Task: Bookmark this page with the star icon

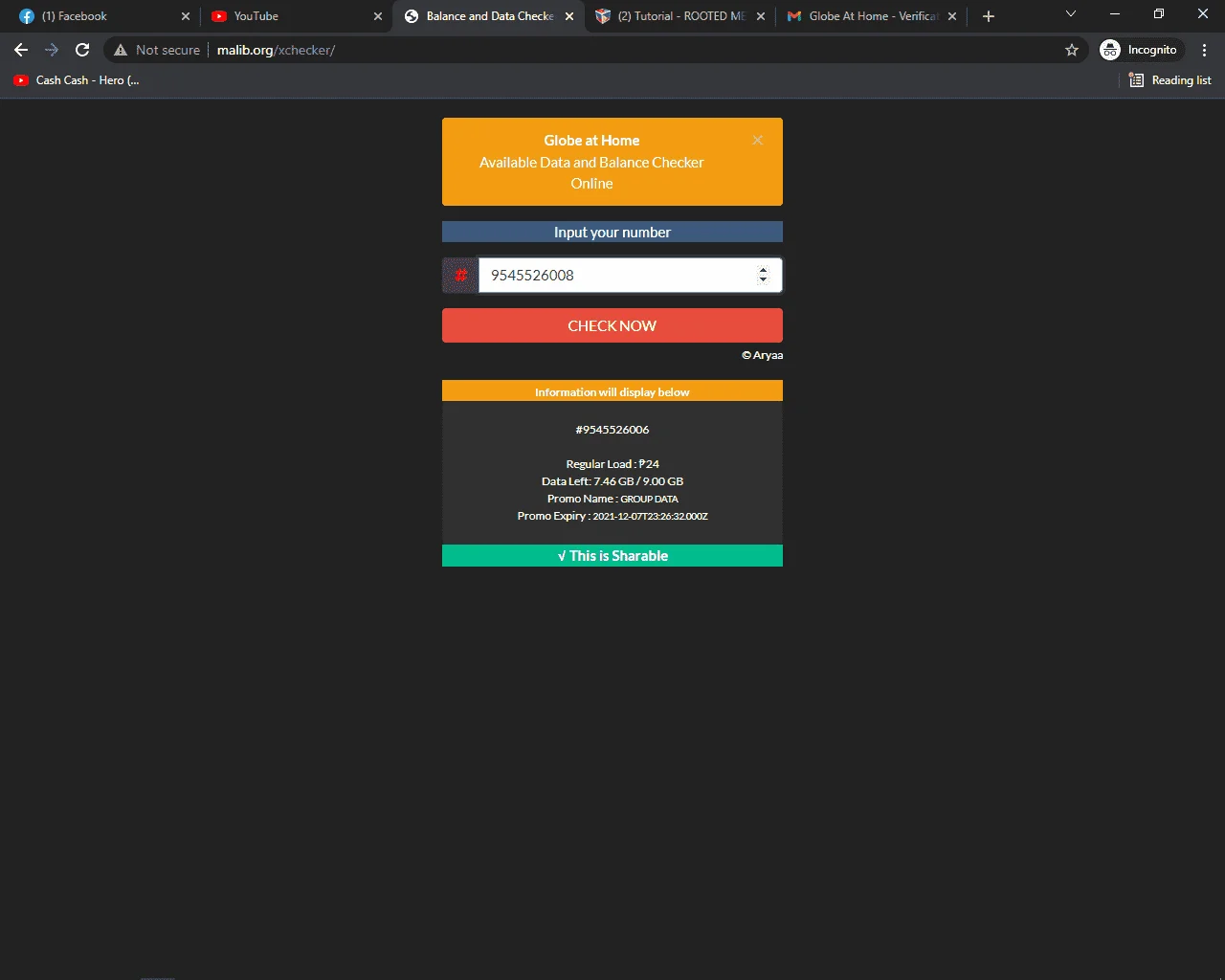Action: 1072,50
